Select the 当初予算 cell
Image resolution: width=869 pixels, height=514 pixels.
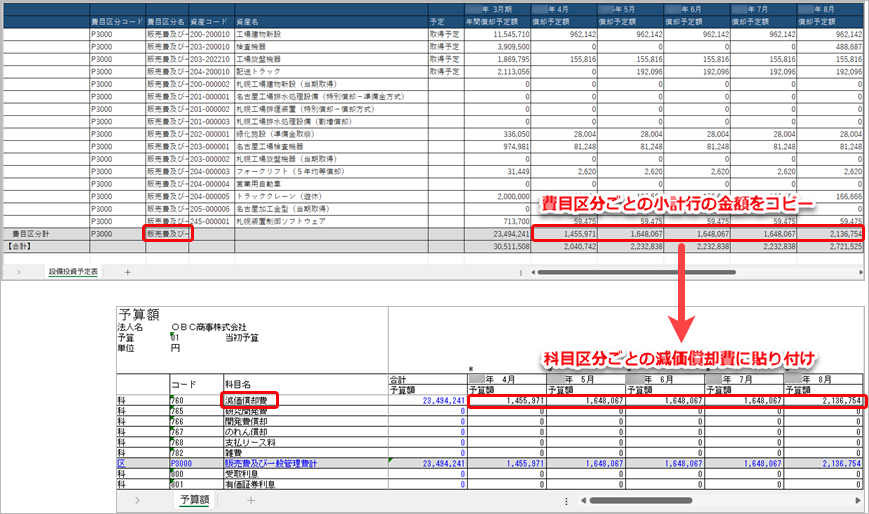(242, 338)
